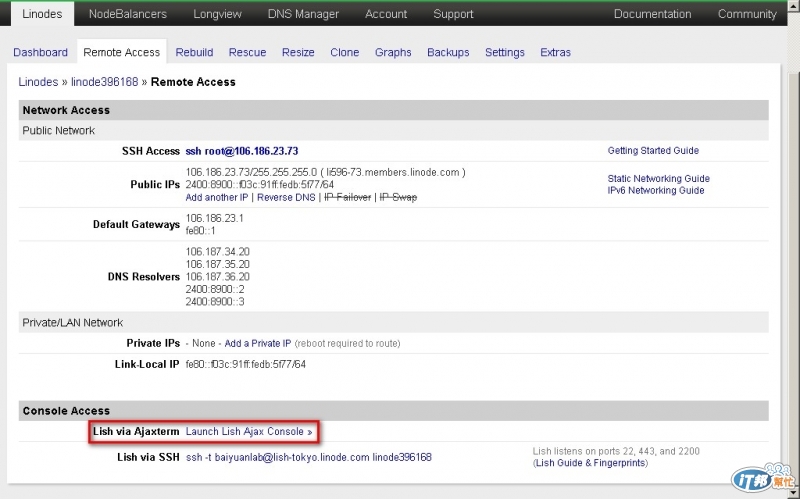Open the Support menu item
The image size is (800, 499).
[x=453, y=14]
